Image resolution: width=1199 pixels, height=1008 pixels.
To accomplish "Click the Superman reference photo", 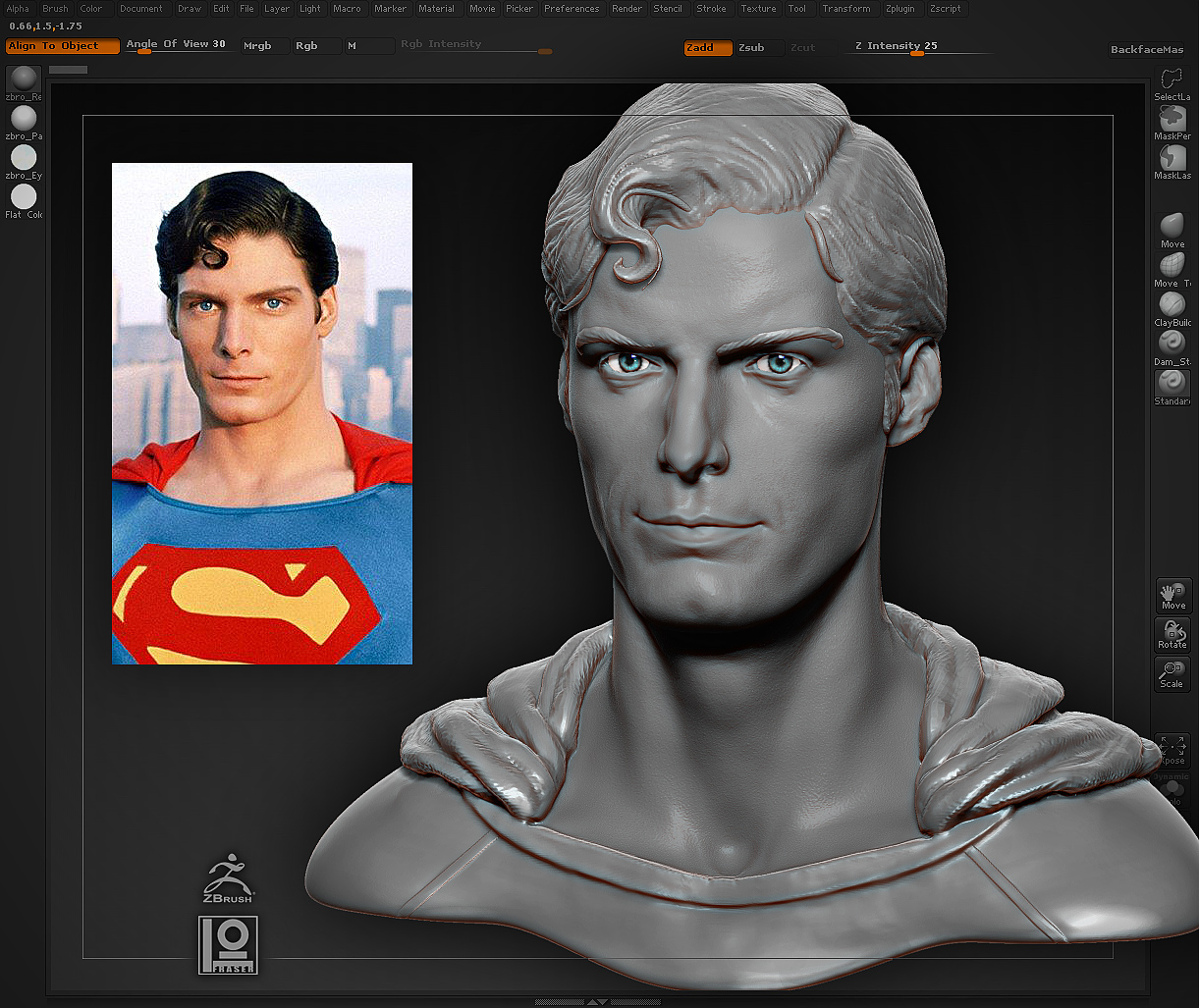I will [262, 413].
